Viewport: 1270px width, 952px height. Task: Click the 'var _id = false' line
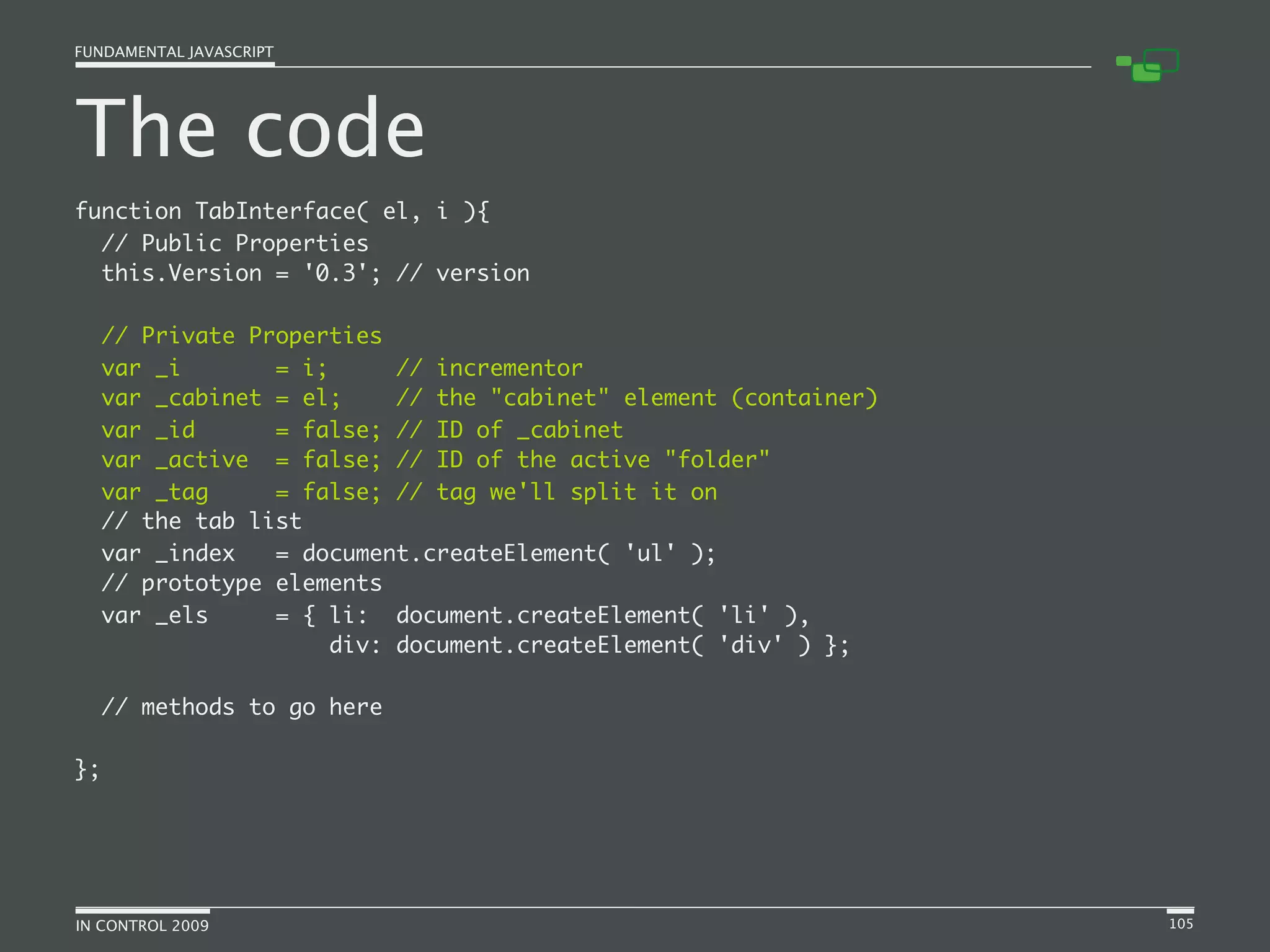362,430
